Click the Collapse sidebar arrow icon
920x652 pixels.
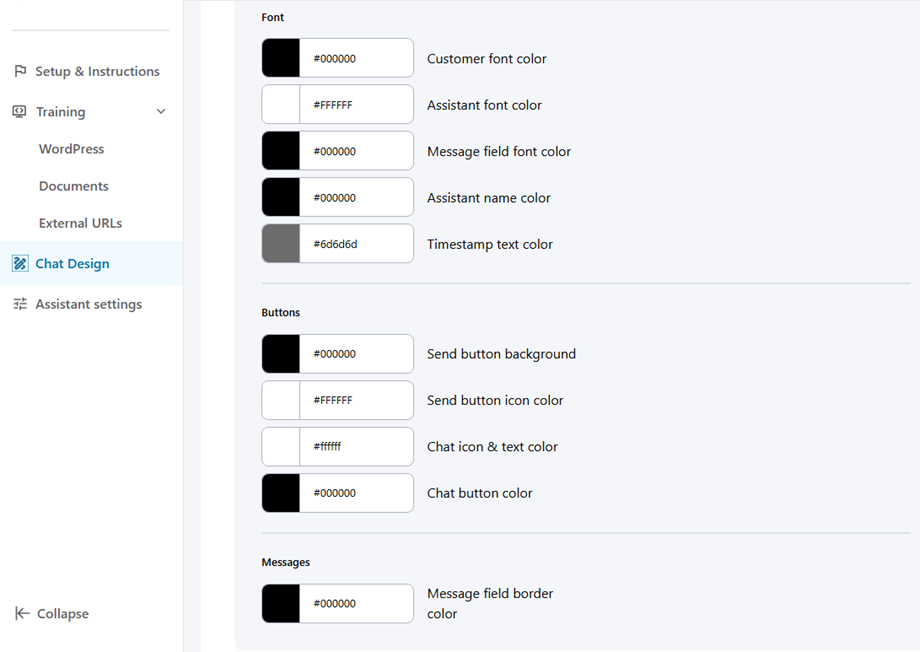pos(22,614)
